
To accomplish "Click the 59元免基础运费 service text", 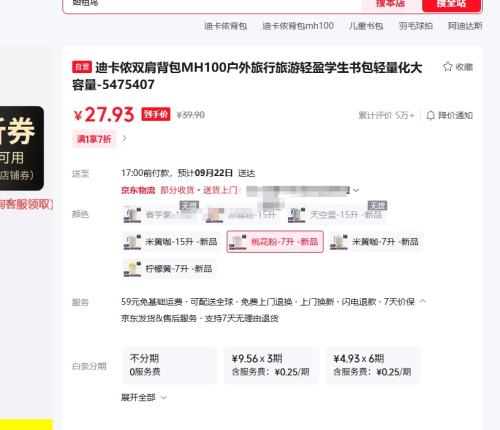I will pyautogui.click(x=152, y=302).
